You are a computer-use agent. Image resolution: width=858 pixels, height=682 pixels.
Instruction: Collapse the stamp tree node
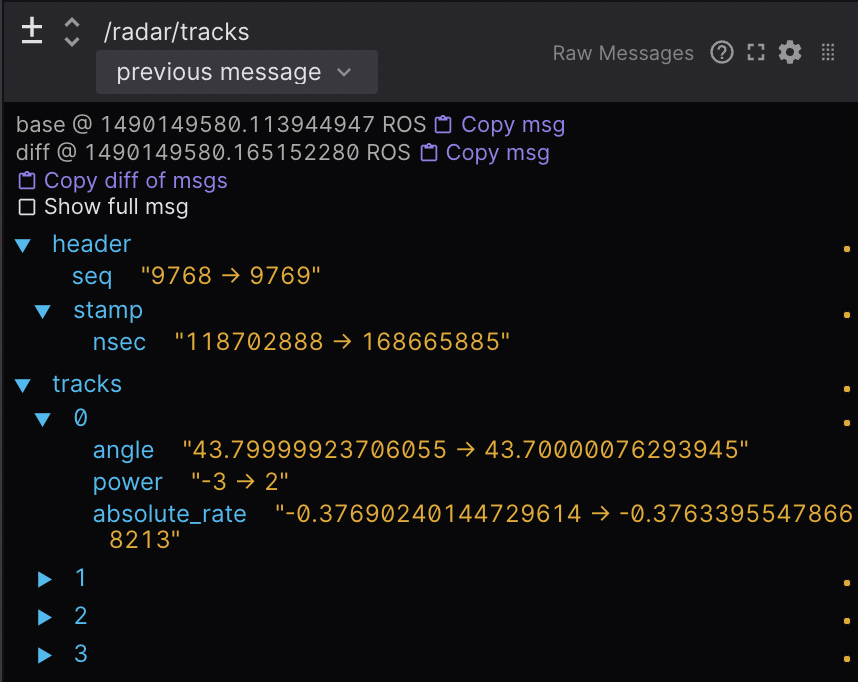[x=43, y=311]
